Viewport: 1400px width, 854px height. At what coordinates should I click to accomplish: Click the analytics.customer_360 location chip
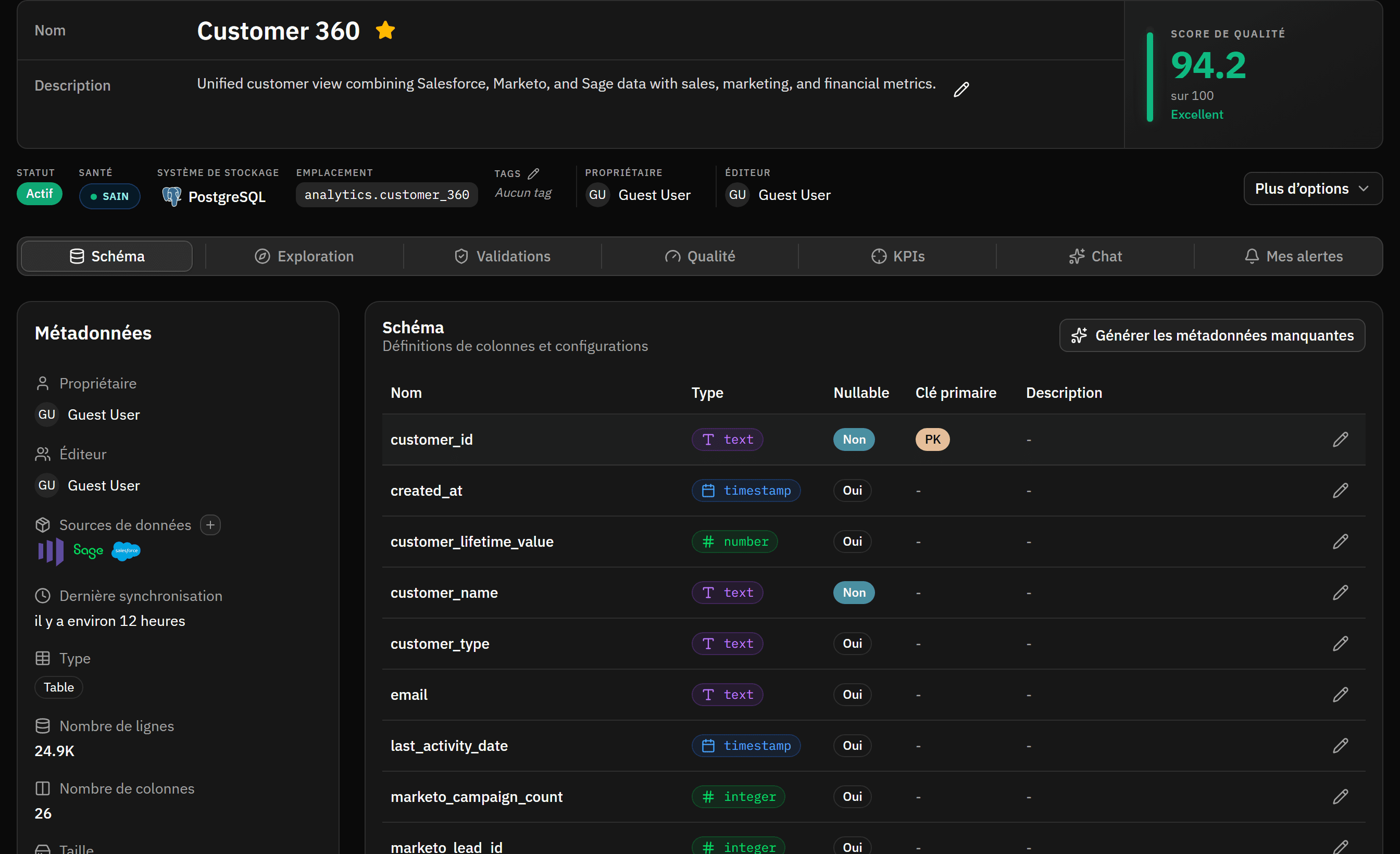(386, 195)
